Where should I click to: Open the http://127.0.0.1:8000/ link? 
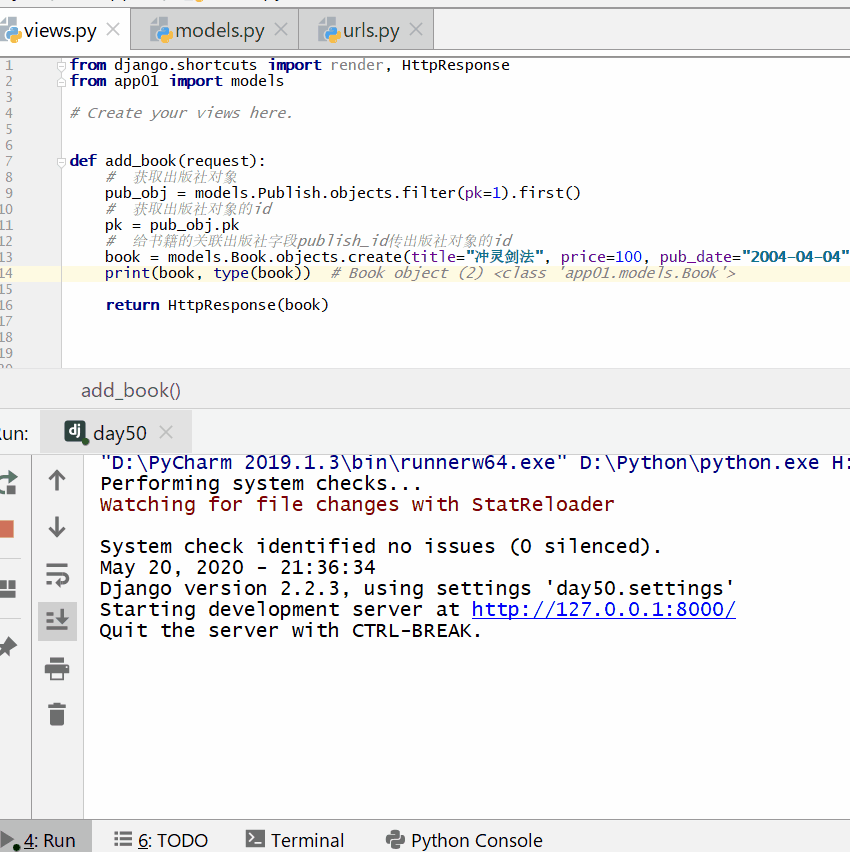pos(603,610)
